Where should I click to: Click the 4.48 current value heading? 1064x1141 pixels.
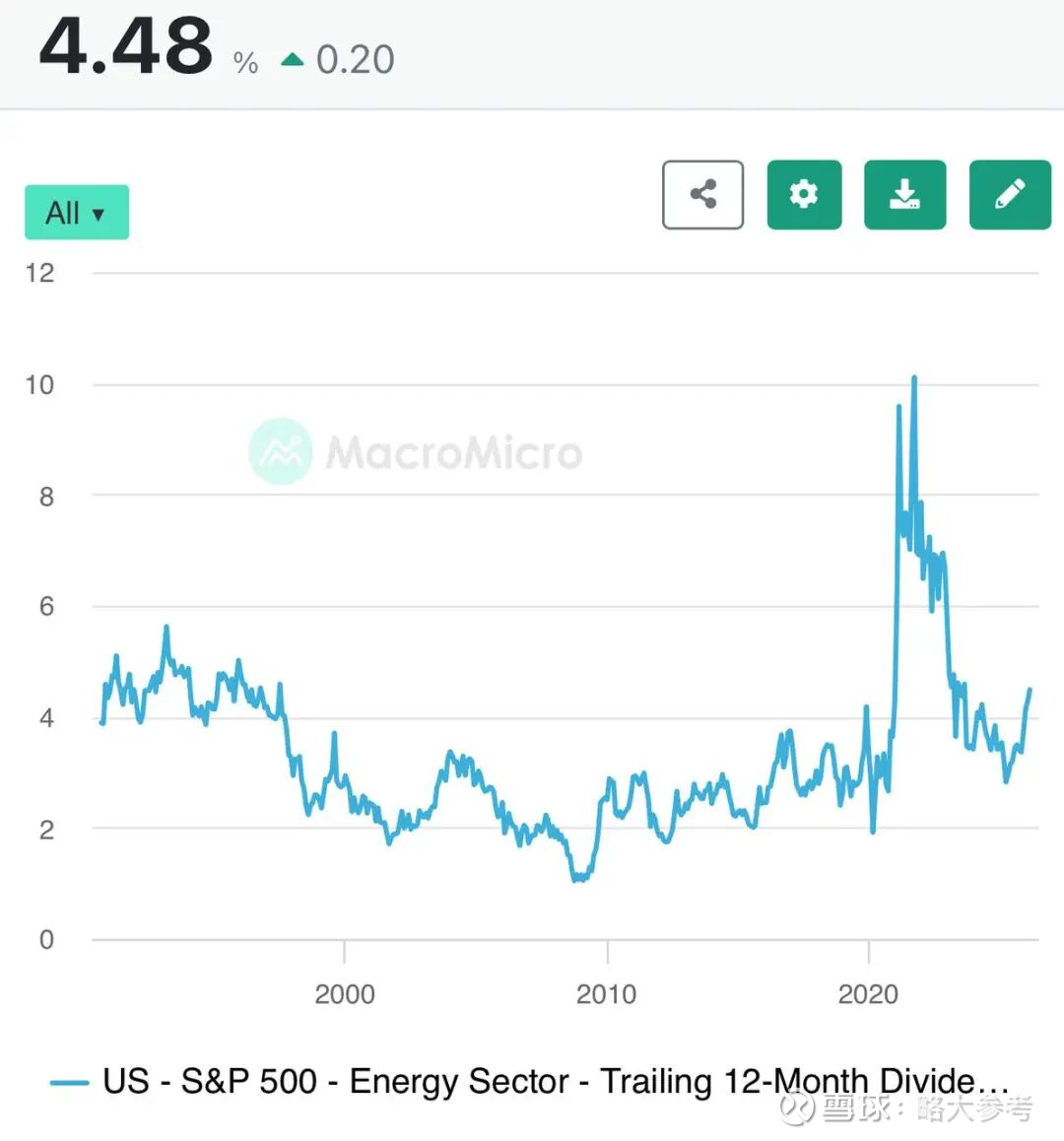(x=125, y=46)
